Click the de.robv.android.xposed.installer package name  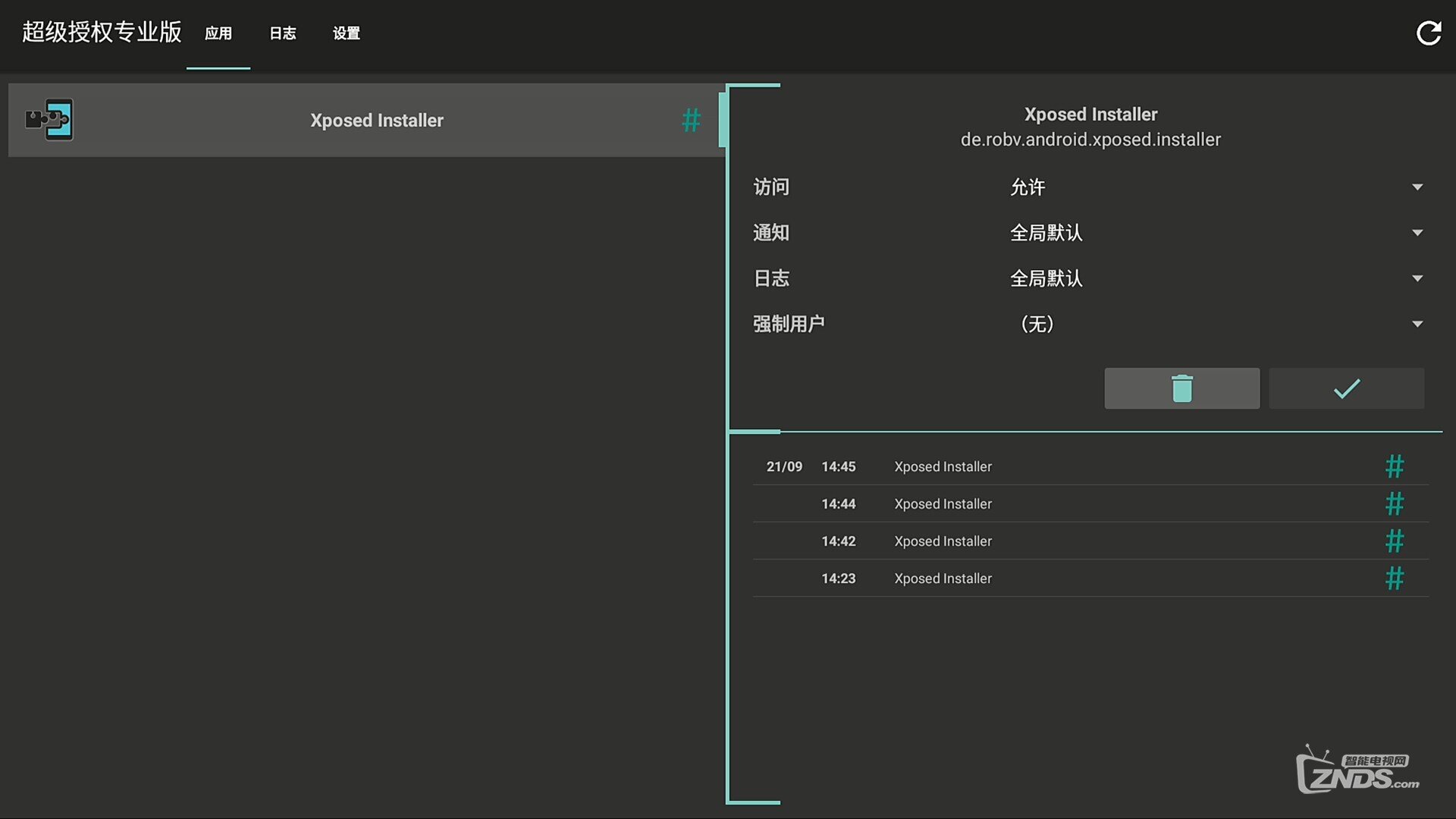tap(1090, 140)
